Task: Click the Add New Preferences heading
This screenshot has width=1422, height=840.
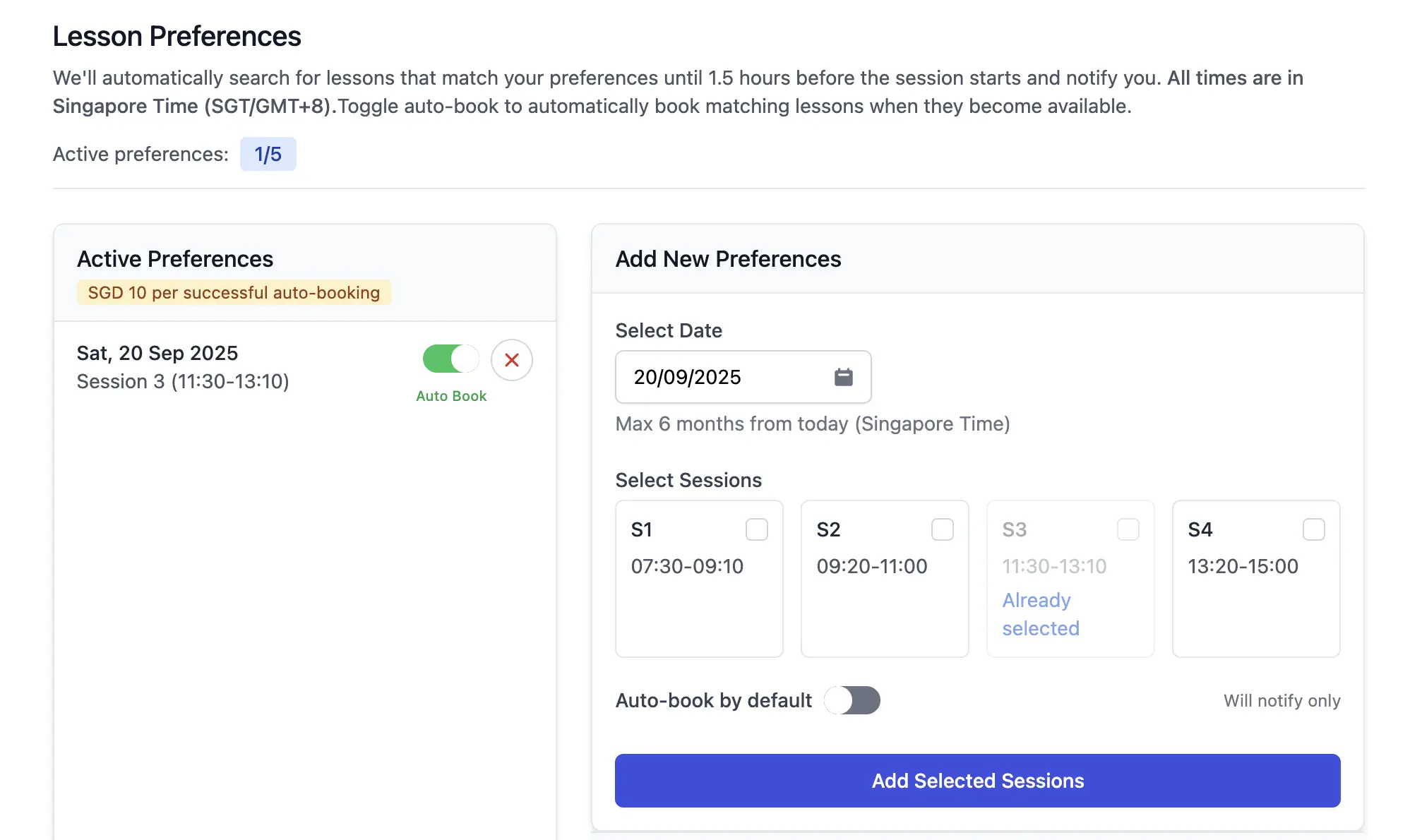Action: click(728, 259)
